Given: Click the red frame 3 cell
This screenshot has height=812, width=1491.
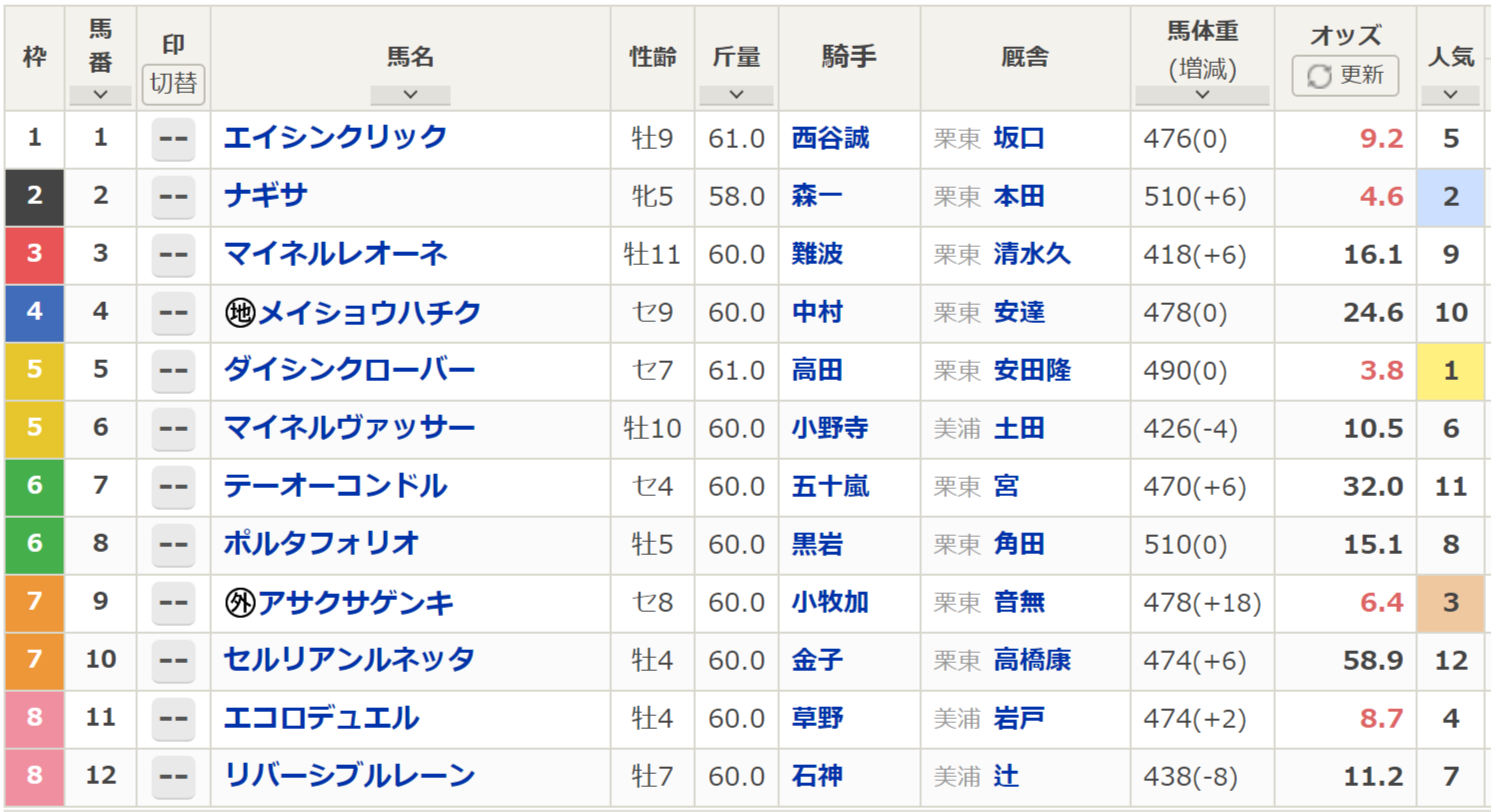Looking at the screenshot, I should [35, 255].
